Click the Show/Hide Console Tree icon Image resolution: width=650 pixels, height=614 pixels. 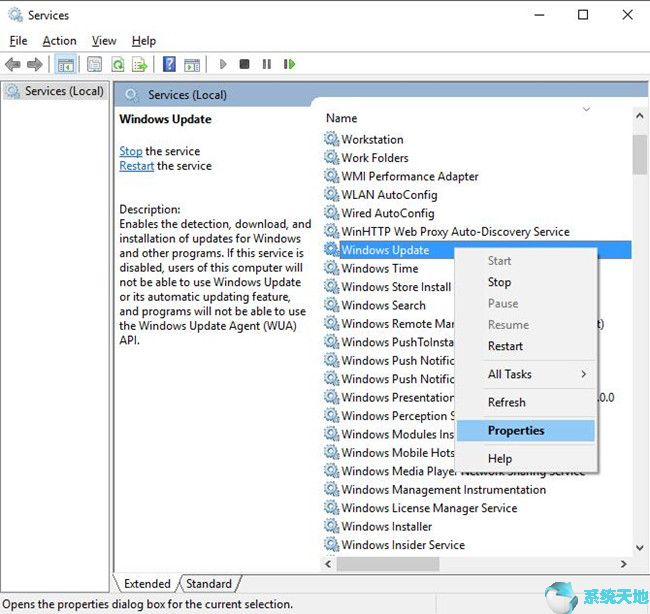pyautogui.click(x=65, y=64)
